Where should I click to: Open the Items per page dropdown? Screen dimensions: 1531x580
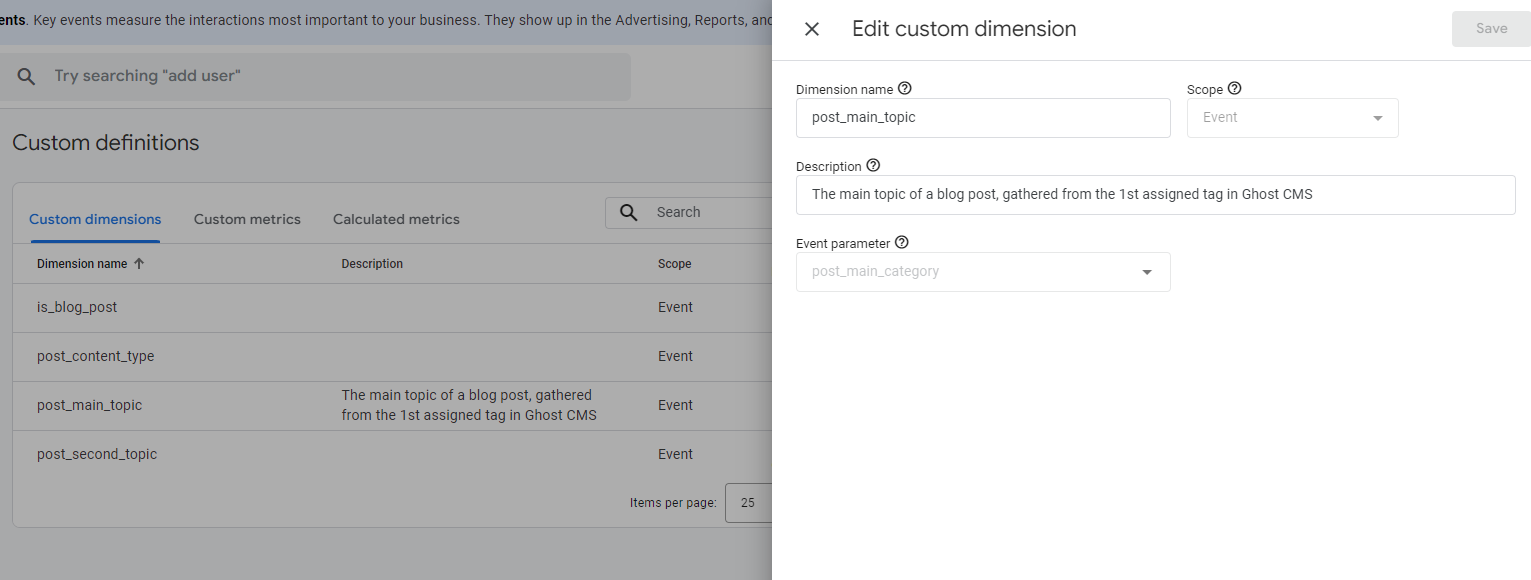(x=748, y=503)
